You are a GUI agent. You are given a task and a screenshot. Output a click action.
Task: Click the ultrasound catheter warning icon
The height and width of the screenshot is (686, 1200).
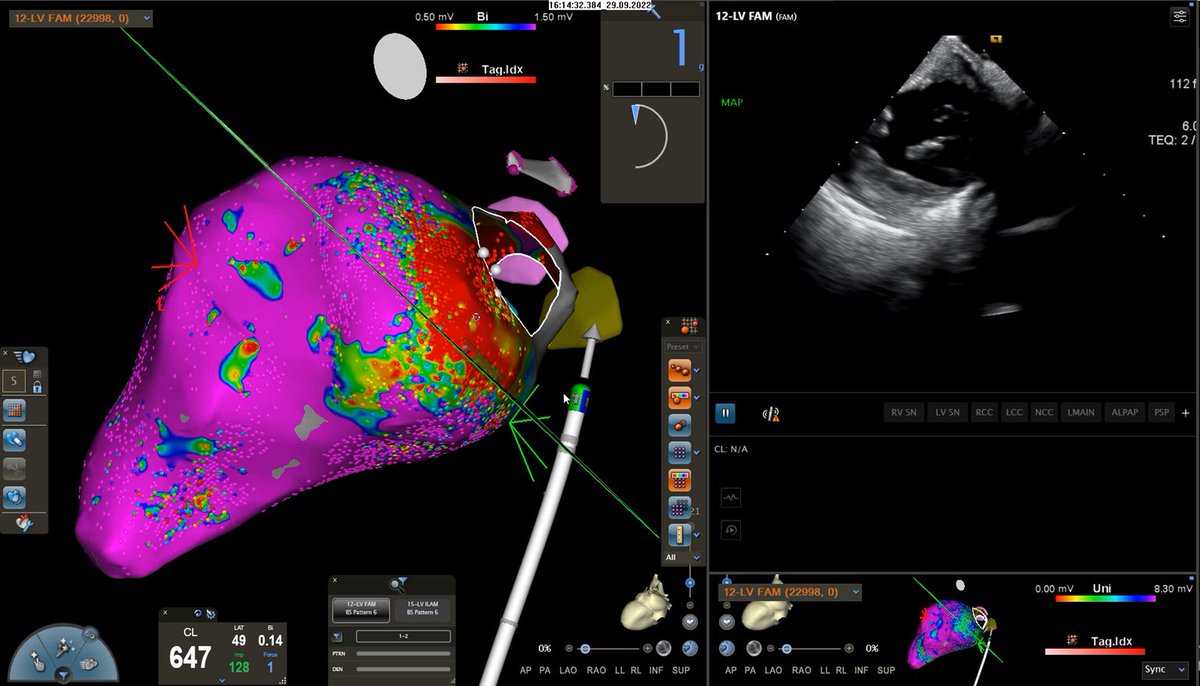770,413
